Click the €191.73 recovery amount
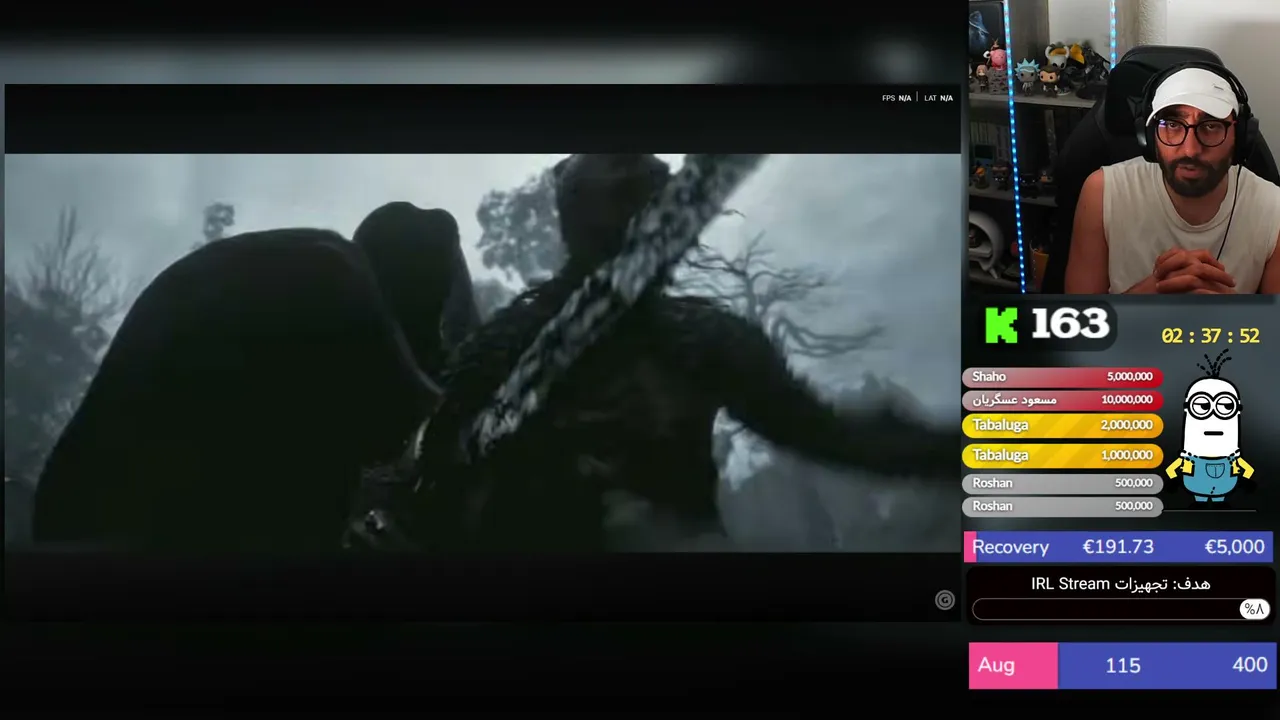 pos(1118,547)
